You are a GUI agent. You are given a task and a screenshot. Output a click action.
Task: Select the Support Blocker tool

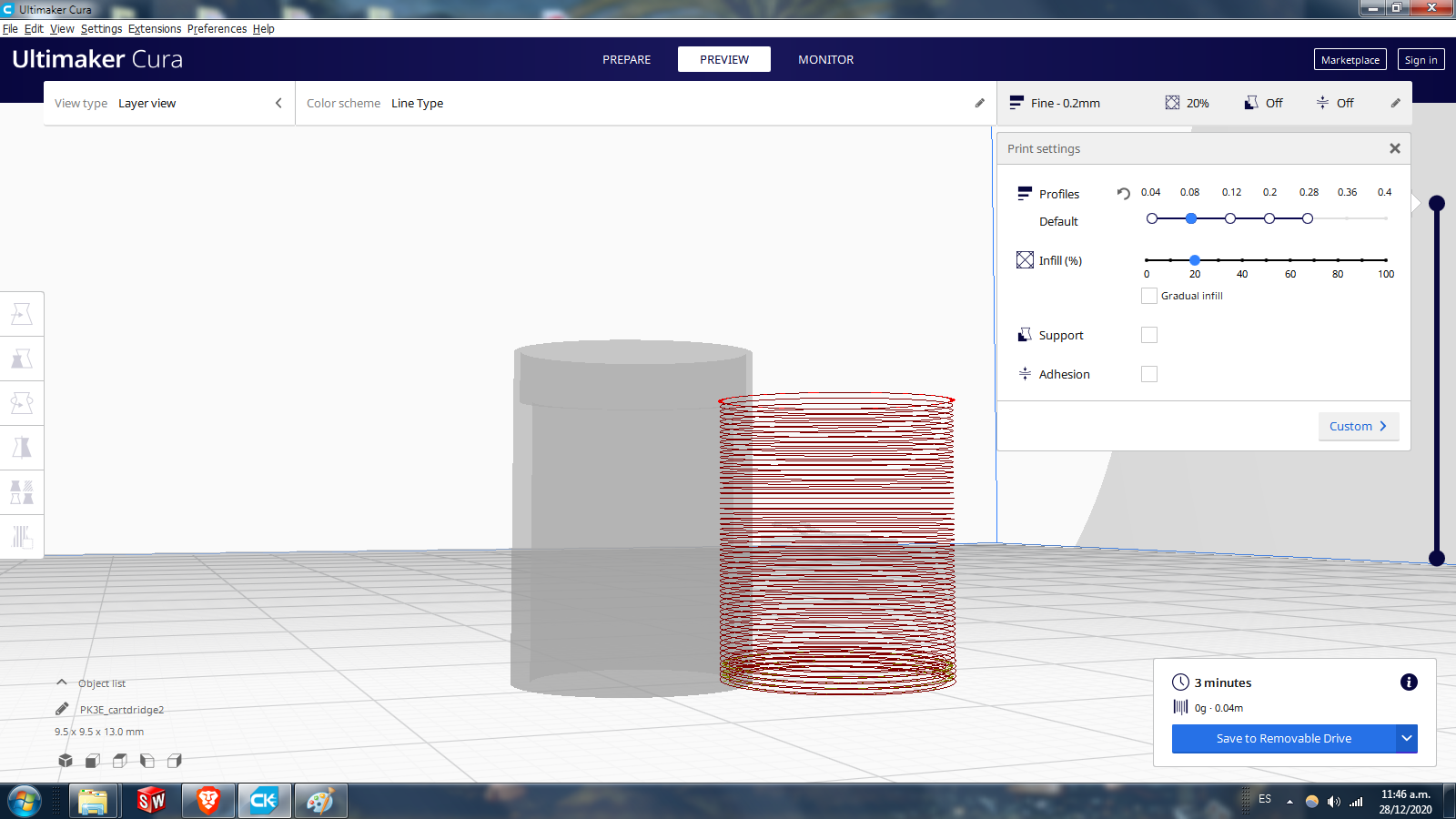click(22, 537)
